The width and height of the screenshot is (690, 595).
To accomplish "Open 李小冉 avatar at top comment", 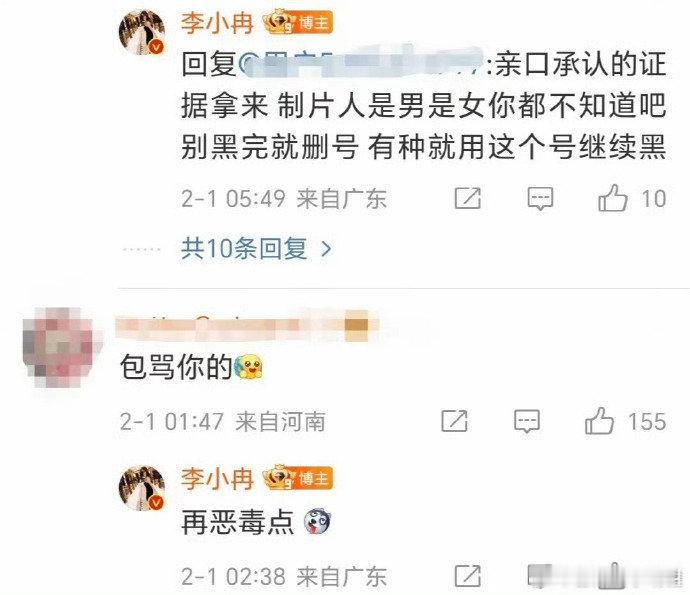I will [142, 32].
